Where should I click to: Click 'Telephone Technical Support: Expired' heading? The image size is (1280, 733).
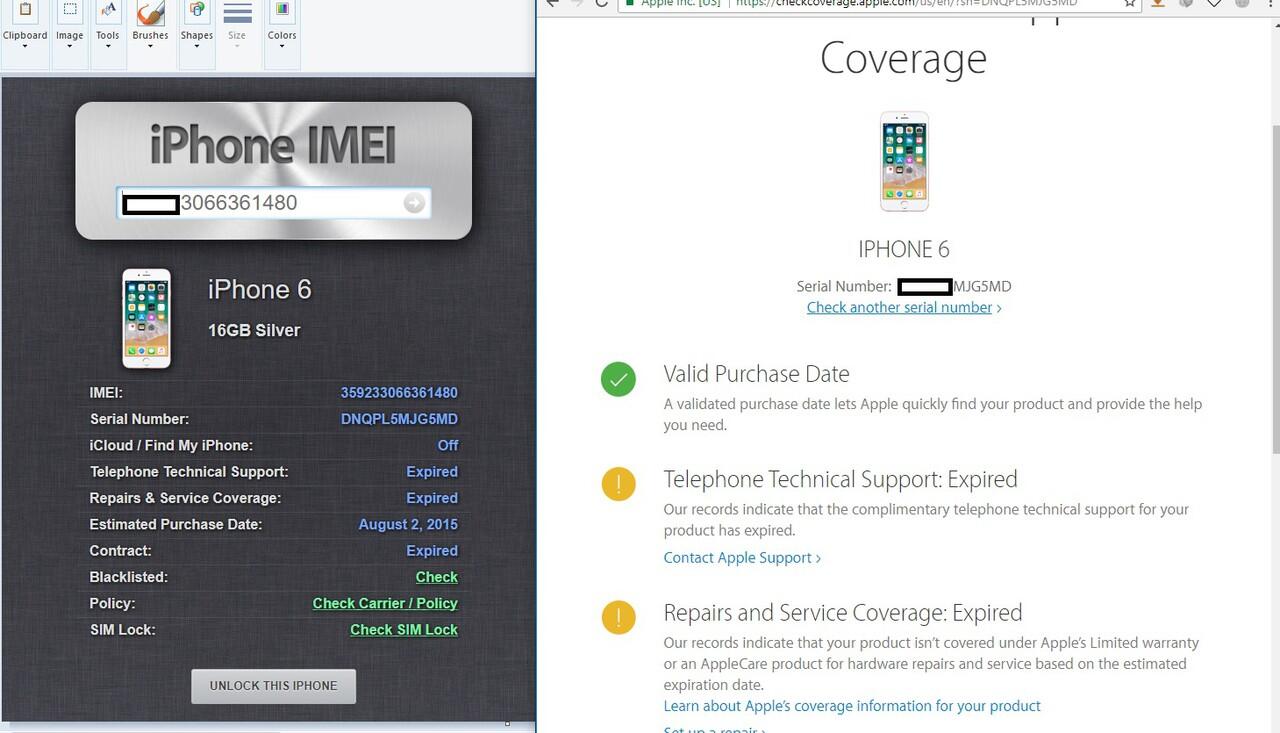[841, 479]
